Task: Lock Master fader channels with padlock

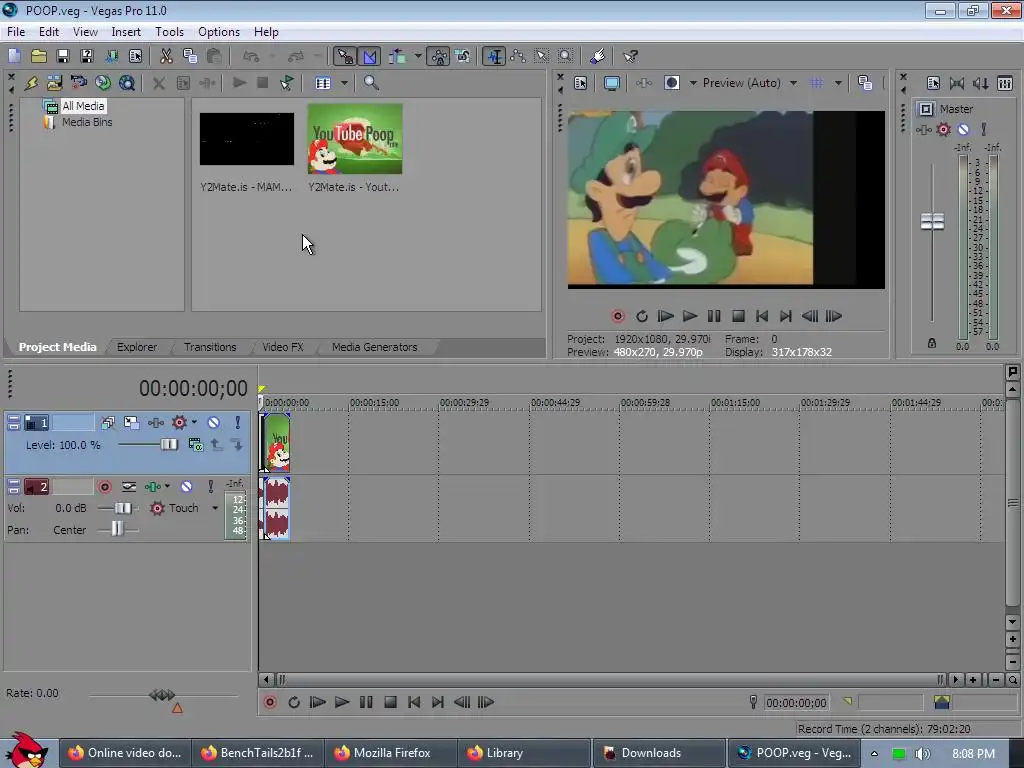Action: point(932,343)
